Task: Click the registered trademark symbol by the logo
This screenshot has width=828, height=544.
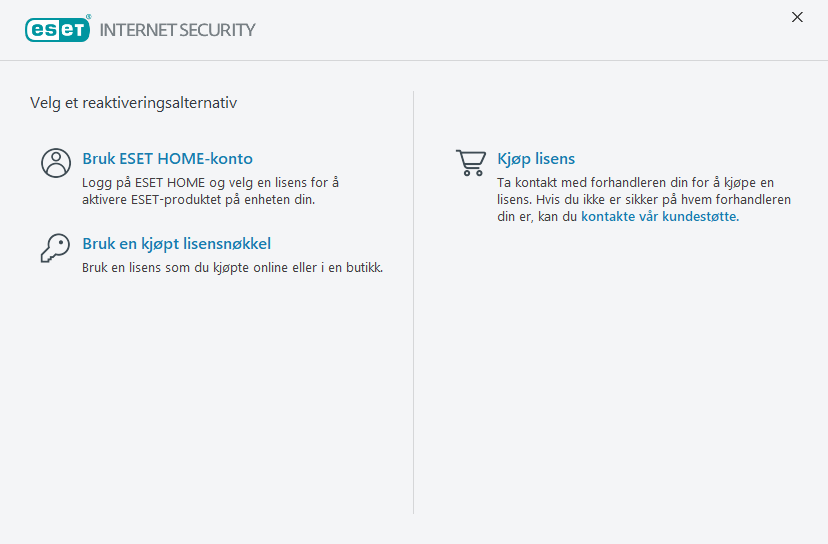Action: [x=89, y=18]
